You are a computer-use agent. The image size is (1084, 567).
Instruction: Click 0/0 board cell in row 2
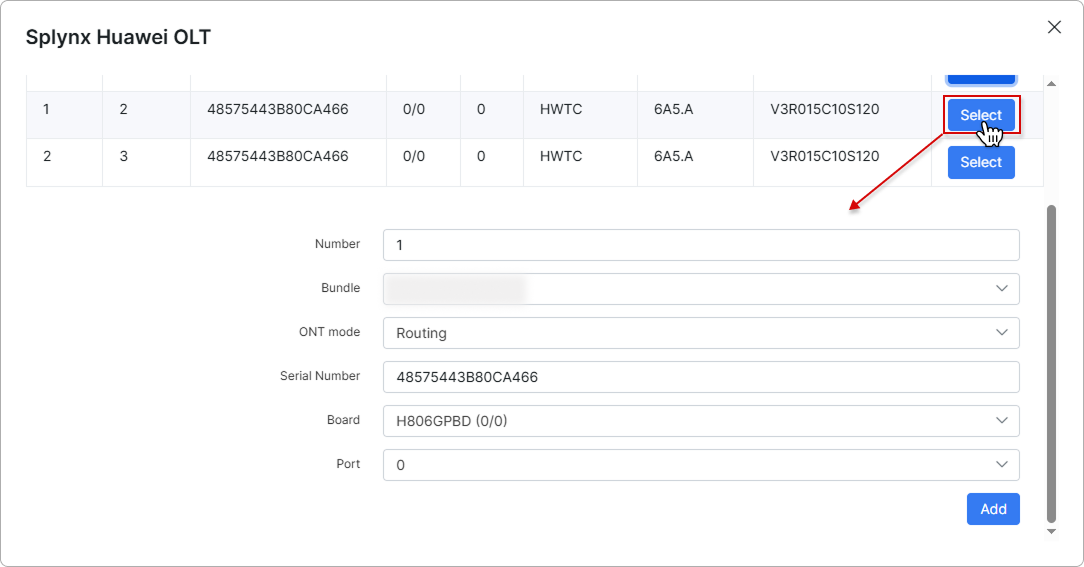tap(413, 156)
